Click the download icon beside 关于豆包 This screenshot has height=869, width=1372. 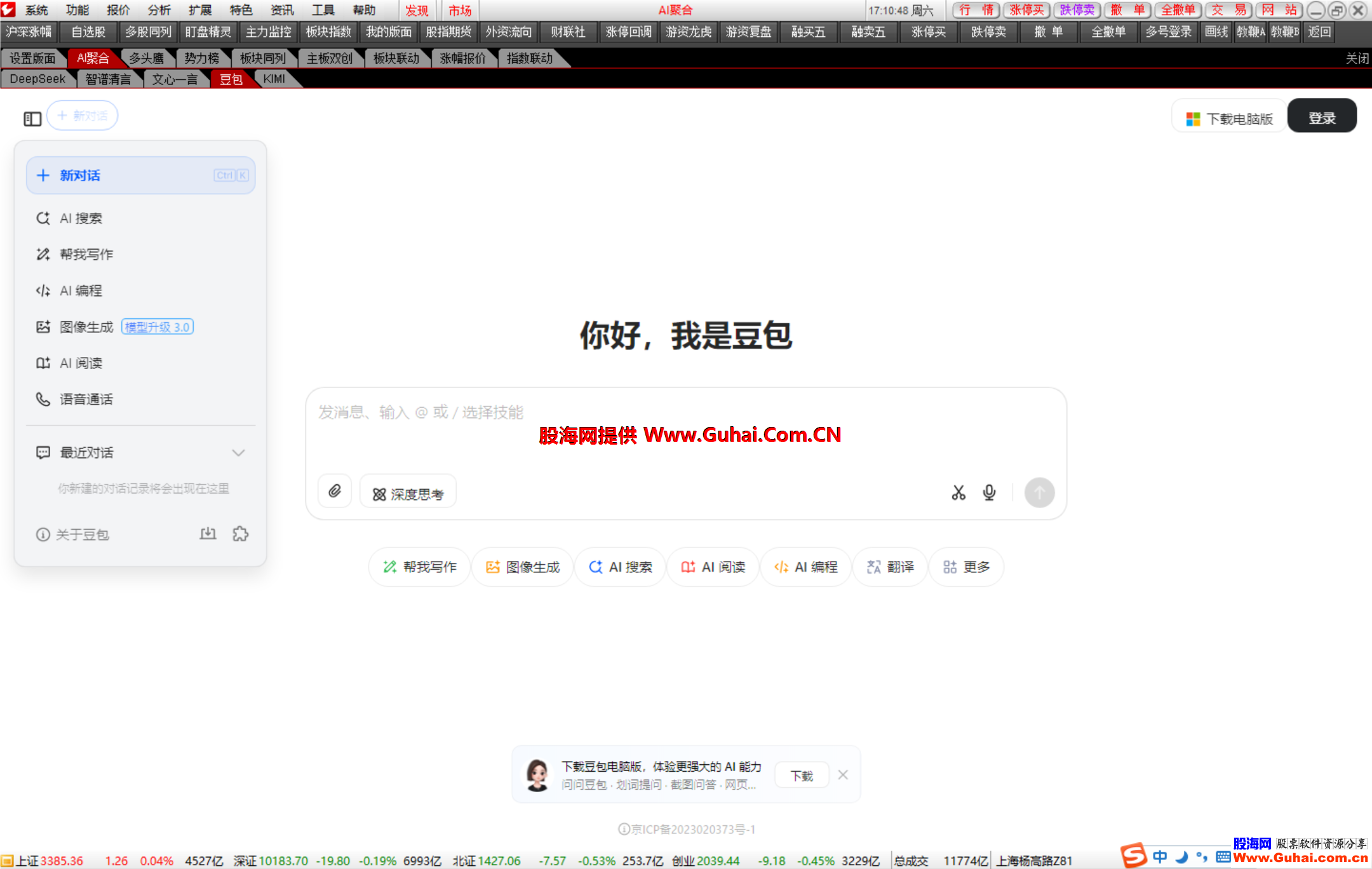pyautogui.click(x=208, y=534)
